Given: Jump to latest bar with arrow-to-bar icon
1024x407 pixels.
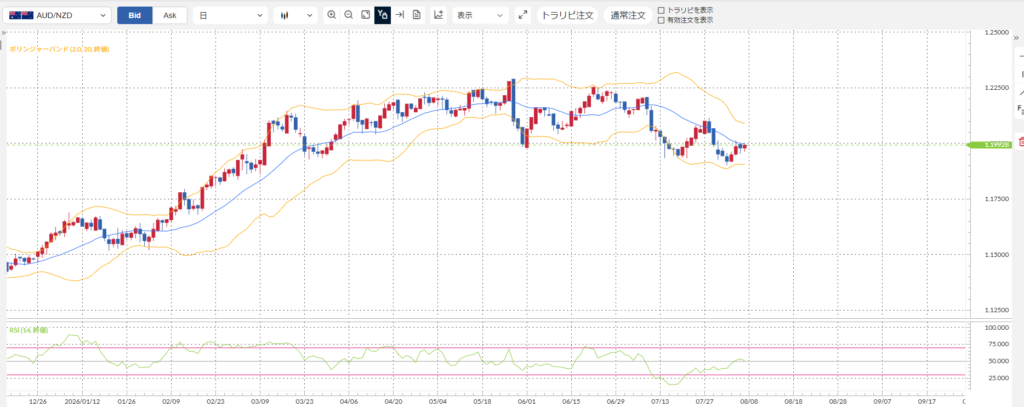Looking at the screenshot, I should click(x=400, y=14).
